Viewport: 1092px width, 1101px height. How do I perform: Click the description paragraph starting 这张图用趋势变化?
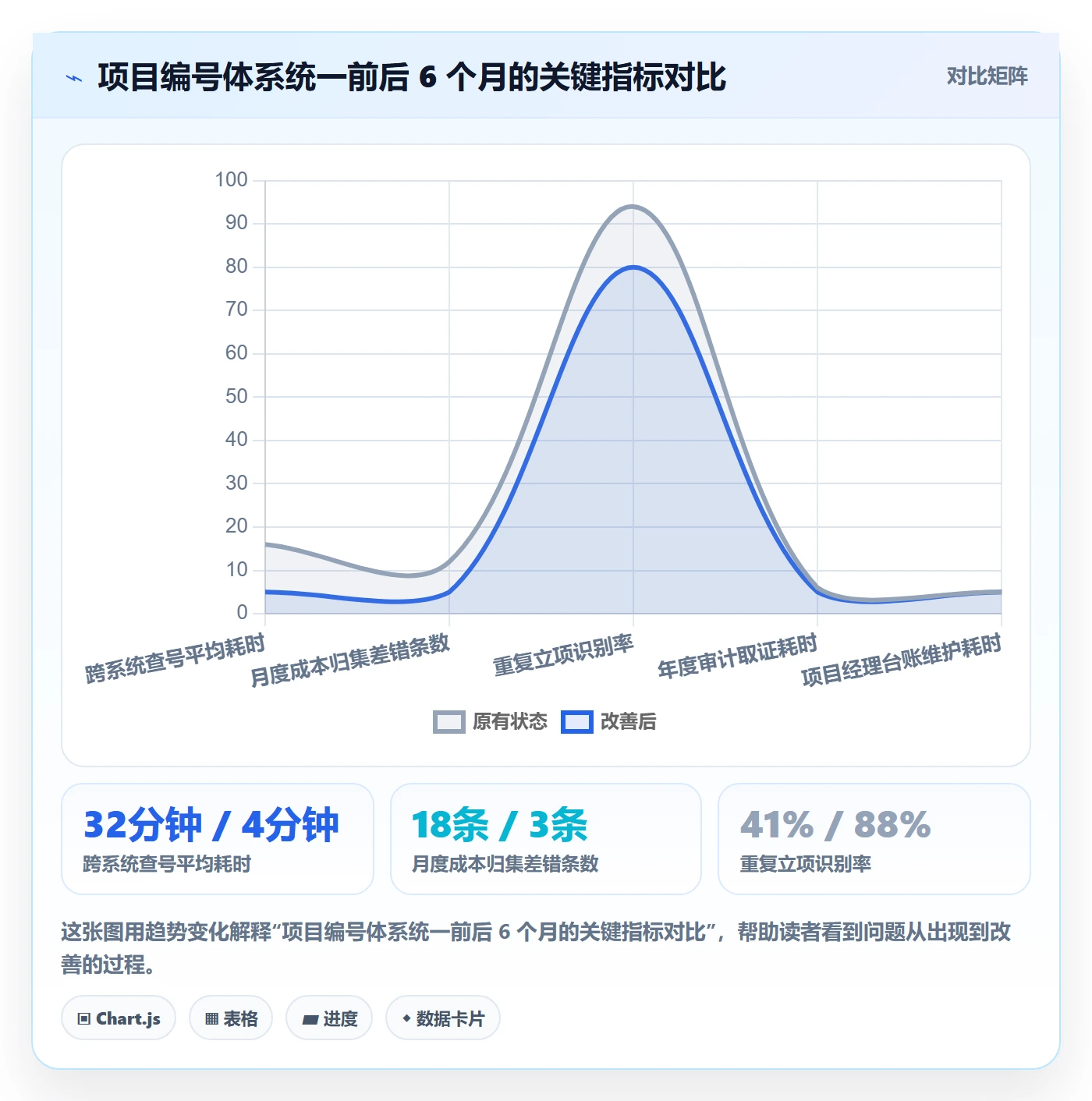coord(537,948)
